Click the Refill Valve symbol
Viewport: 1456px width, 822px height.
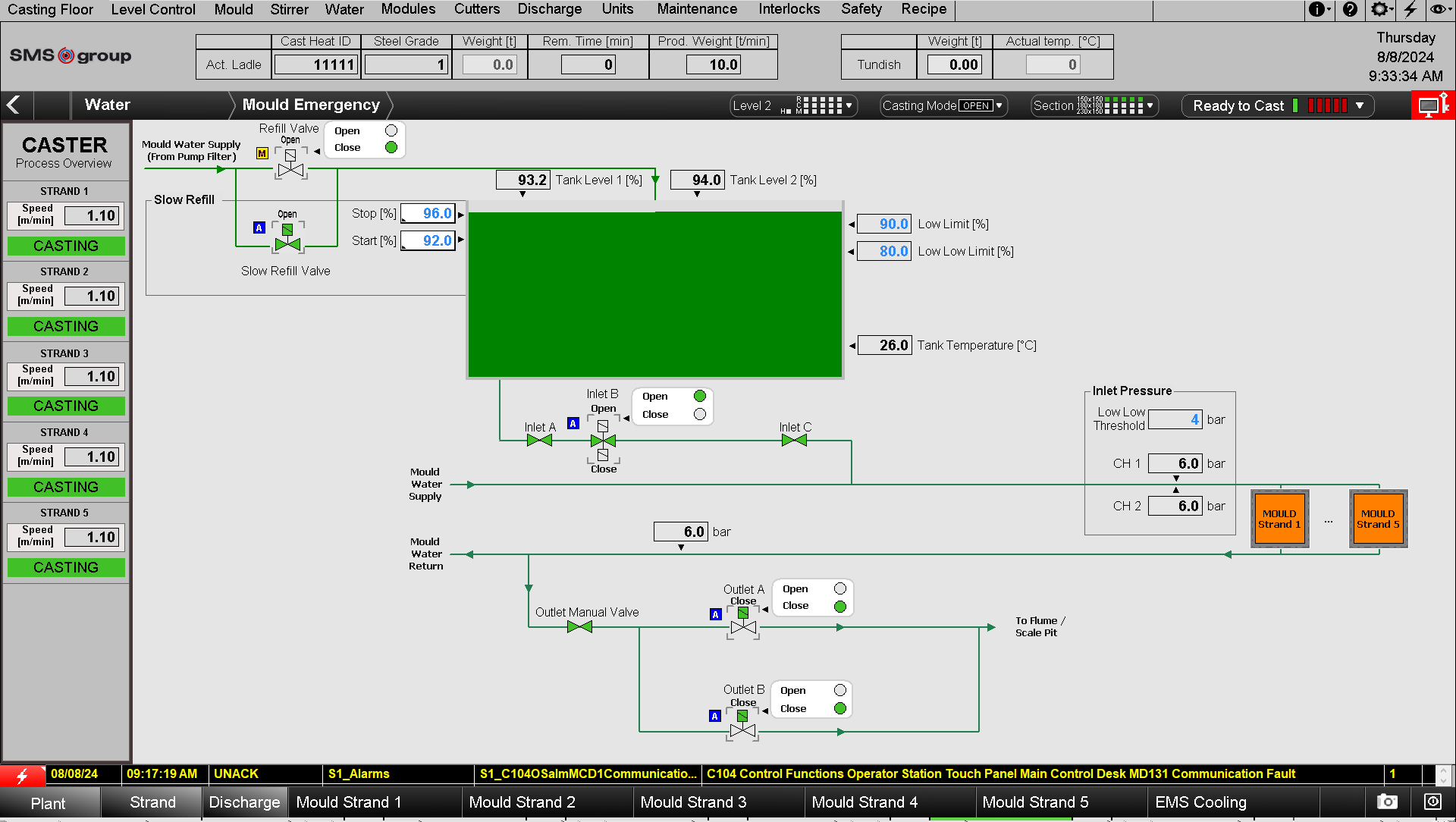point(290,165)
